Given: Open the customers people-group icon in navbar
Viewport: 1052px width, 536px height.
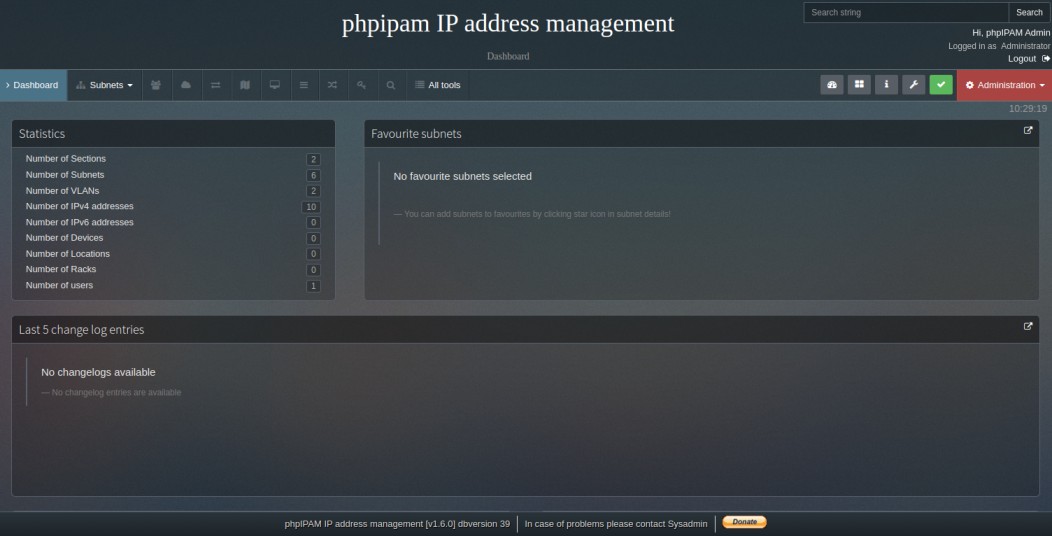Looking at the screenshot, I should pyautogui.click(x=156, y=85).
